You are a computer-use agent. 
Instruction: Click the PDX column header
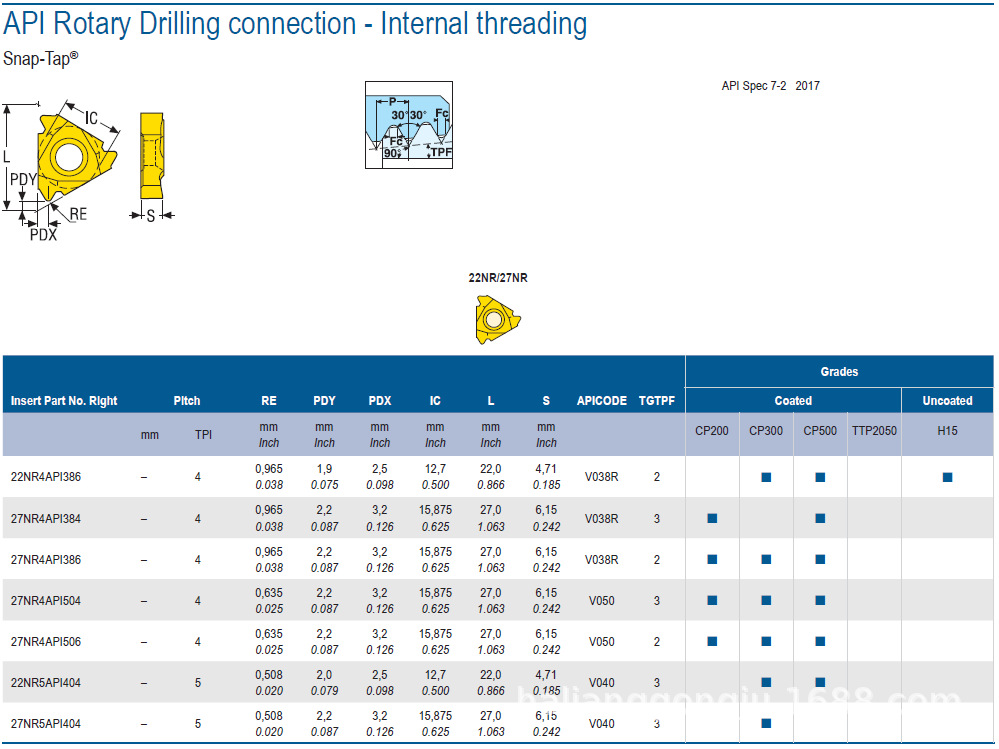point(380,401)
